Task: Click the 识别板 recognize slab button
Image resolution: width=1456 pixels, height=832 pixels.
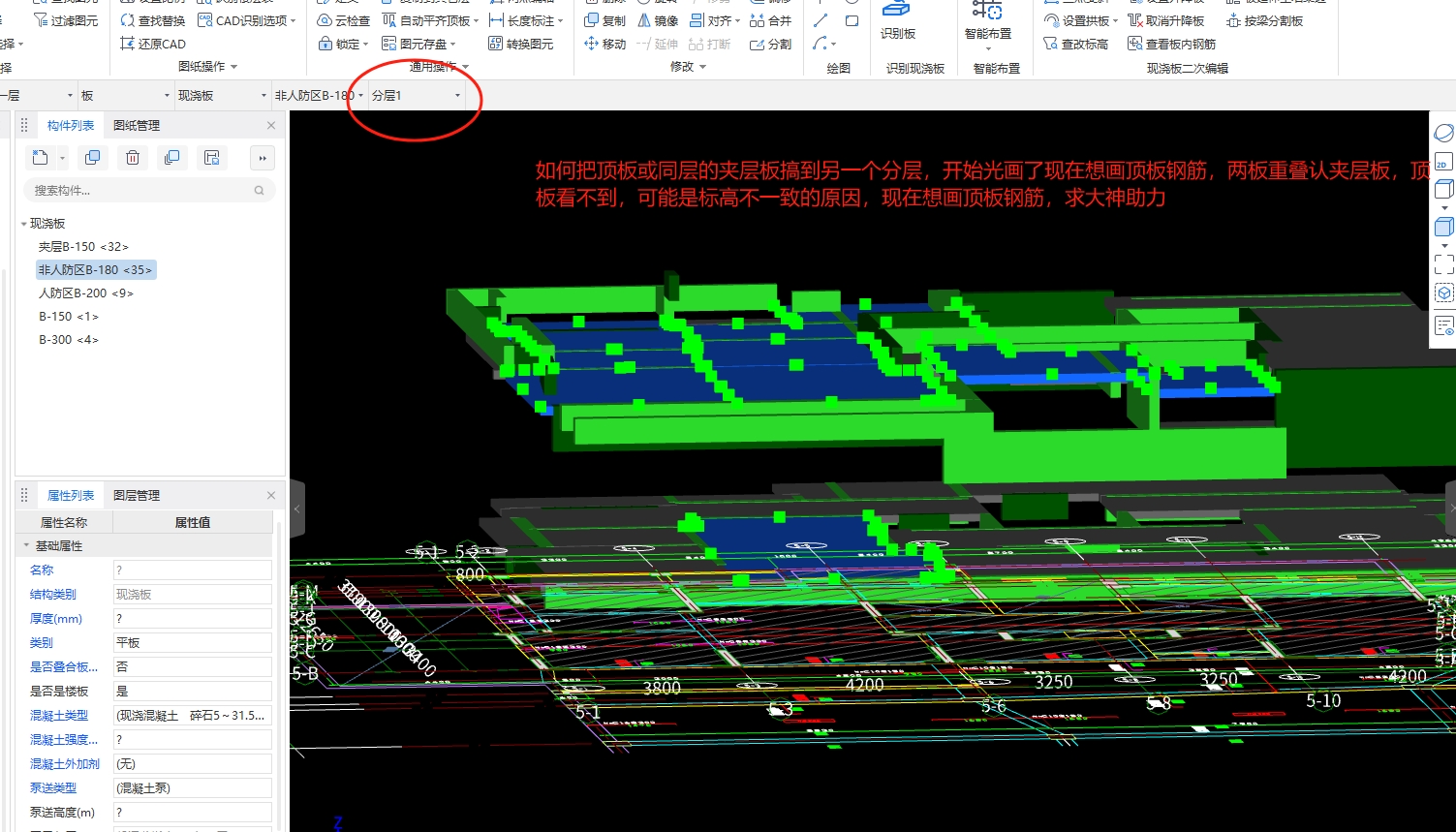Action: [x=897, y=21]
